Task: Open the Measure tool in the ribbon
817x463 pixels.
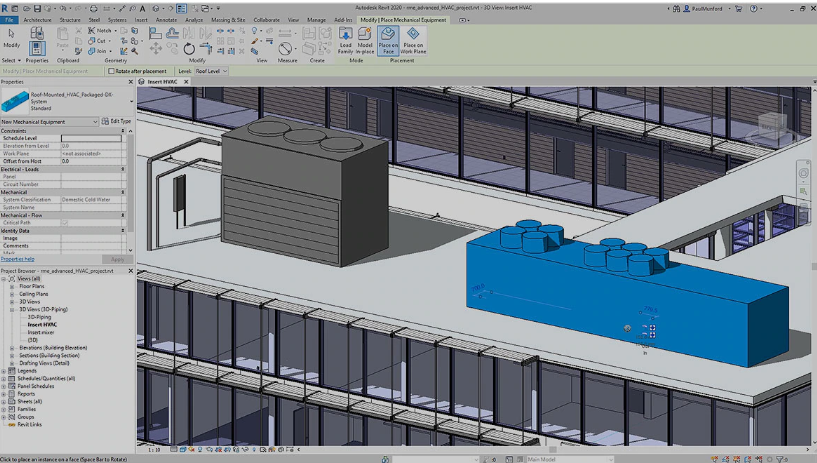Action: coord(285,47)
